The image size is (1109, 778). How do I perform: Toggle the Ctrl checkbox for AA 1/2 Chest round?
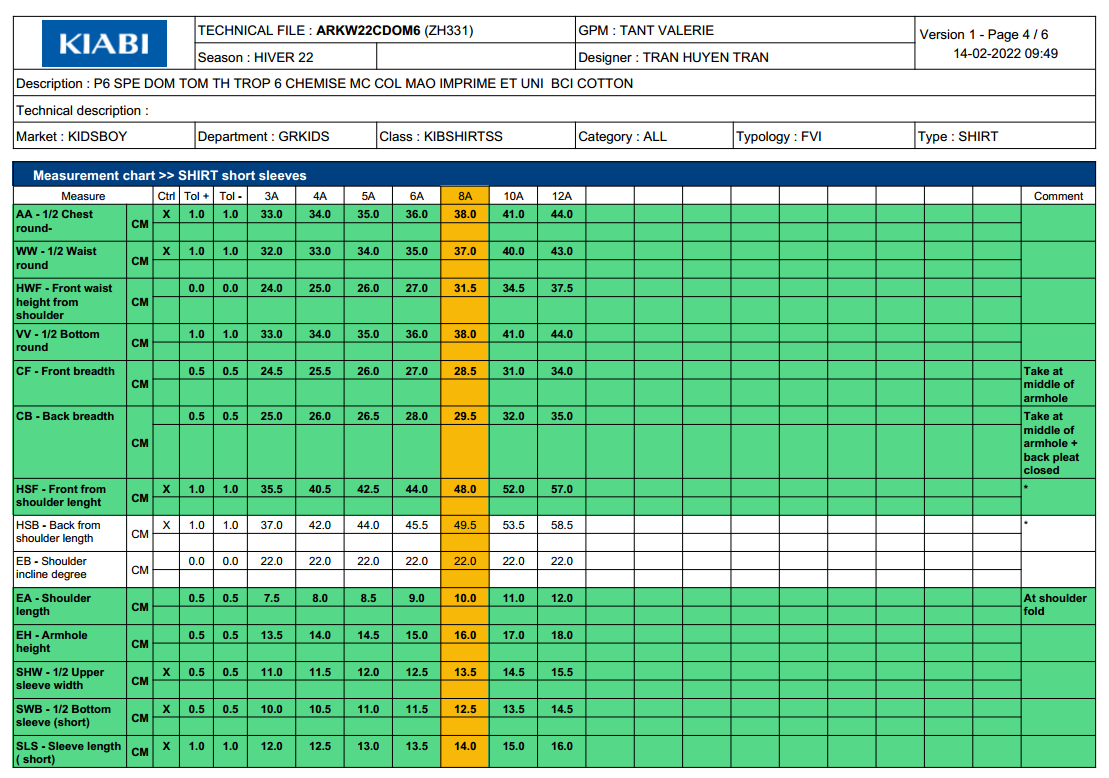166,213
